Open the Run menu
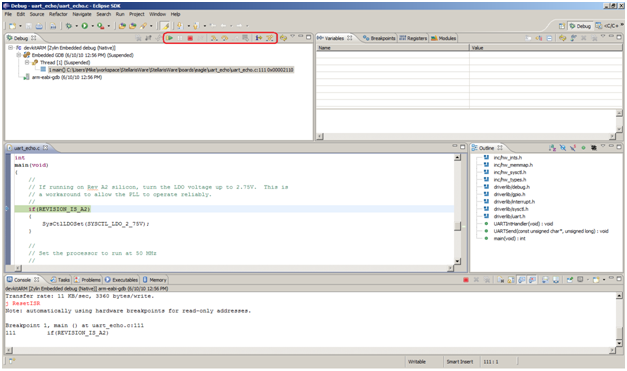Viewport: 627px width, 371px height. coord(120,14)
